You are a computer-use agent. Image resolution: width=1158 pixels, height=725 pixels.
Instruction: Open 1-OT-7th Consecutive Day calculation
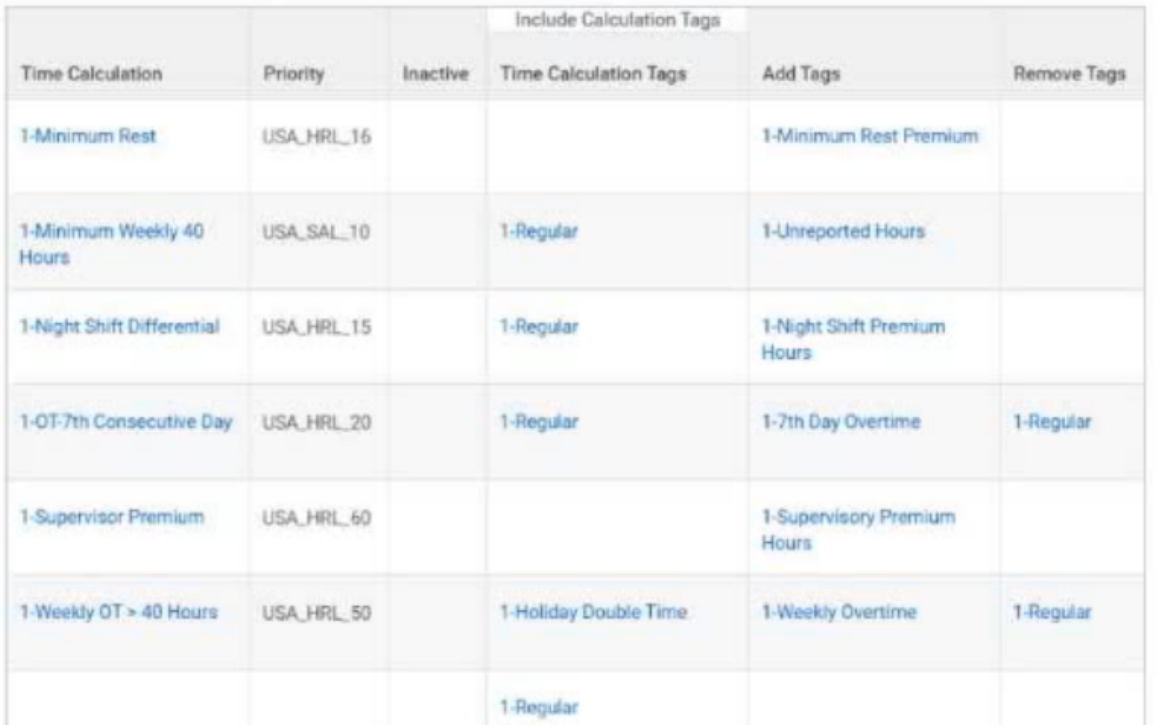coord(126,422)
